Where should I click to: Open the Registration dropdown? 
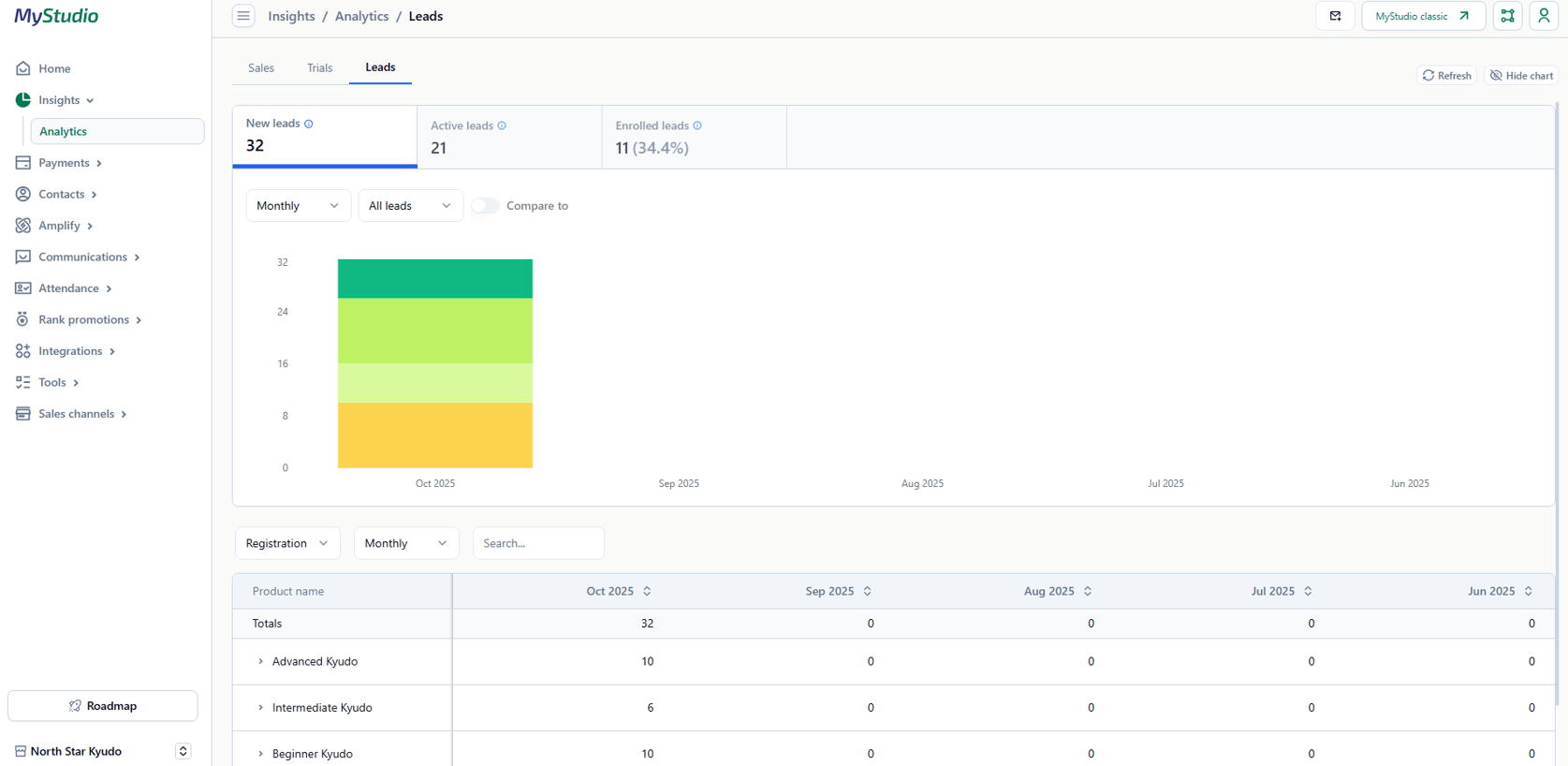tap(287, 543)
